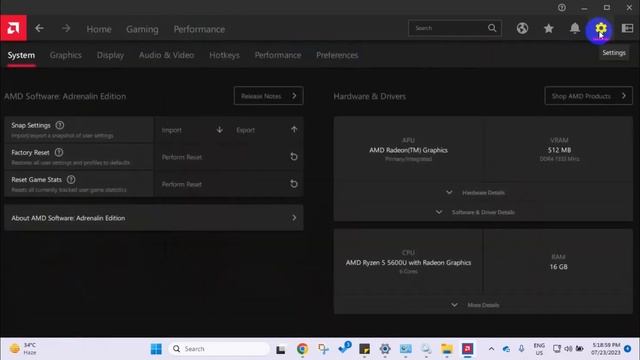Open Release Notes button
This screenshot has height=360, width=640.
tap(269, 96)
